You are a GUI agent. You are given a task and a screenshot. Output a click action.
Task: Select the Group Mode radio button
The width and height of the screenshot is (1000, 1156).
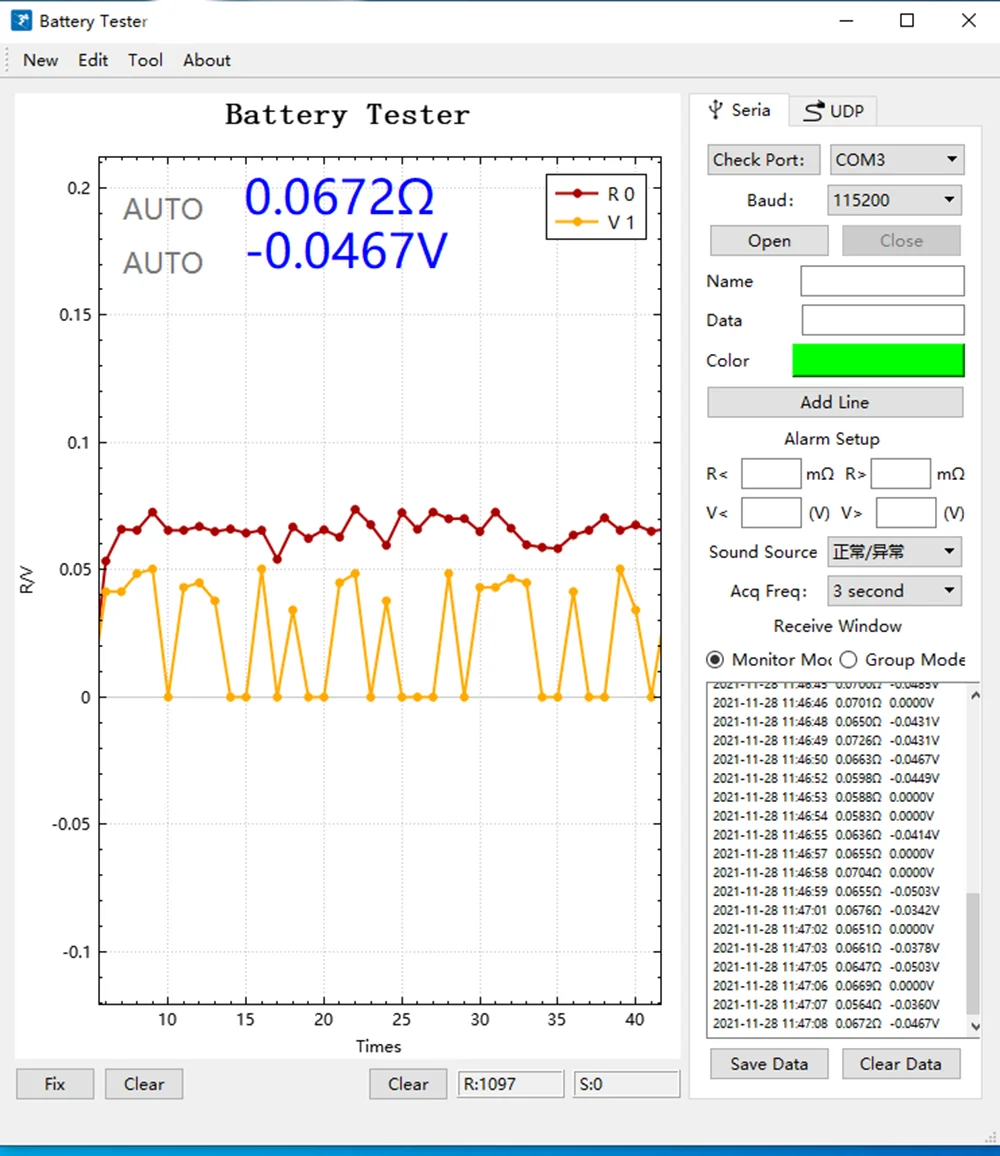(x=848, y=659)
